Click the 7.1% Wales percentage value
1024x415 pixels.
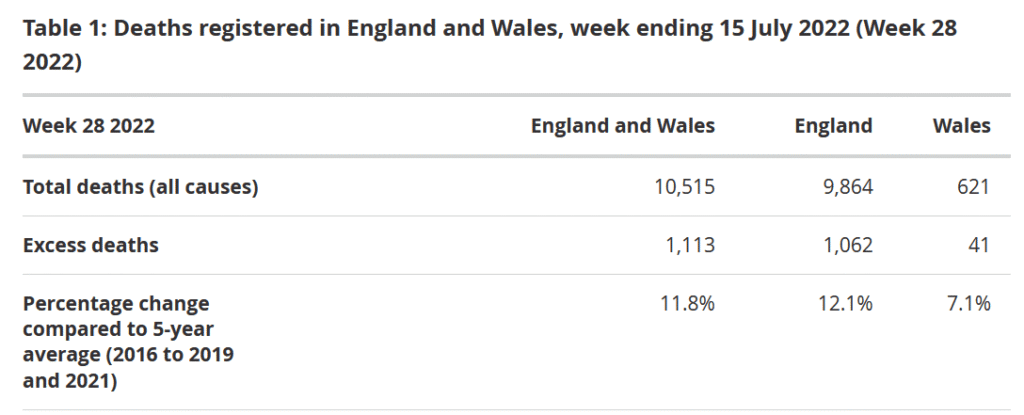(969, 304)
